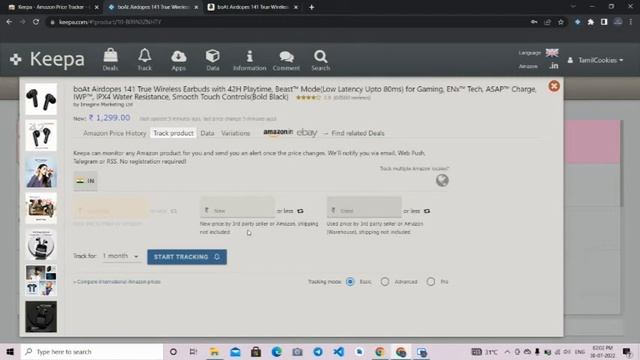Click the START TRACKING button
Screen dimensions: 640x360
187,257
